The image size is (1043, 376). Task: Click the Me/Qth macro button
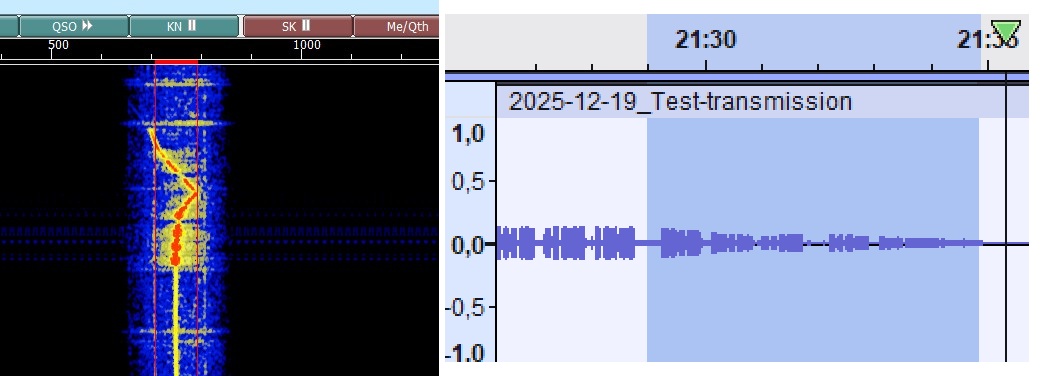pos(396,27)
